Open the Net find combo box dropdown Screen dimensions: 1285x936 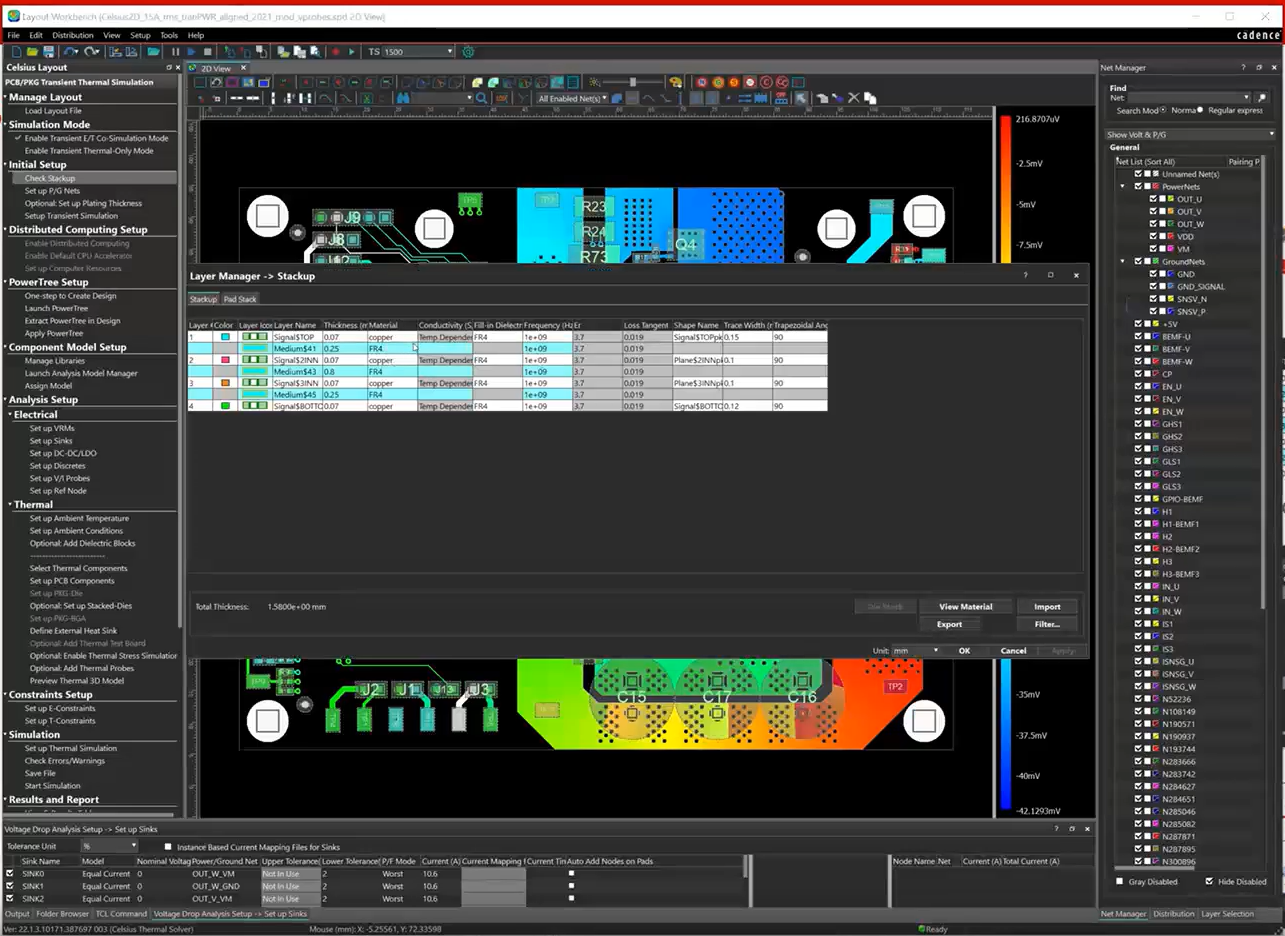[1247, 97]
